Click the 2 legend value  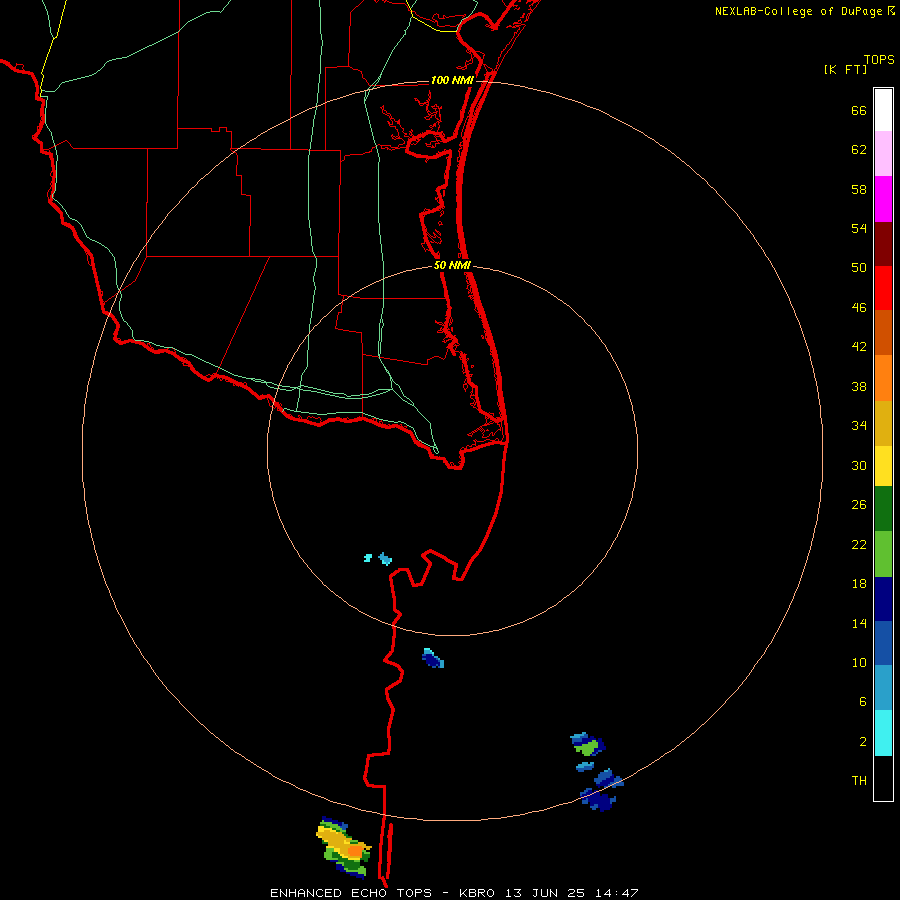tap(863, 742)
